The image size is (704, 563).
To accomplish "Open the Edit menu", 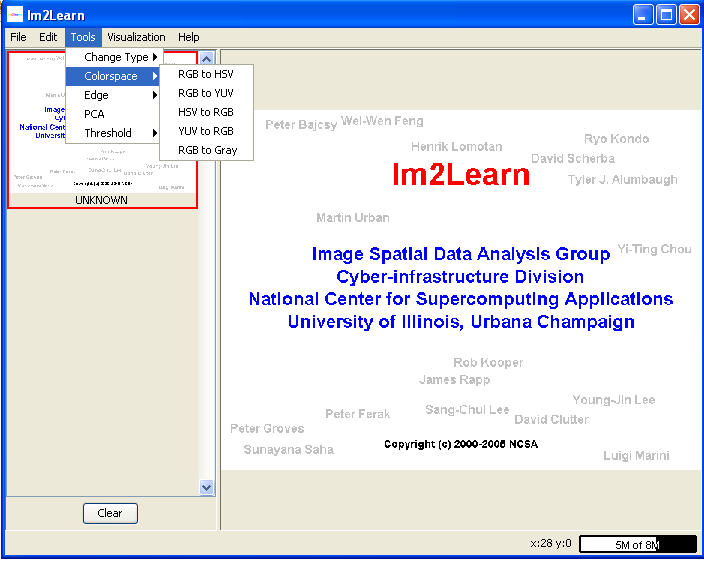I will point(48,37).
